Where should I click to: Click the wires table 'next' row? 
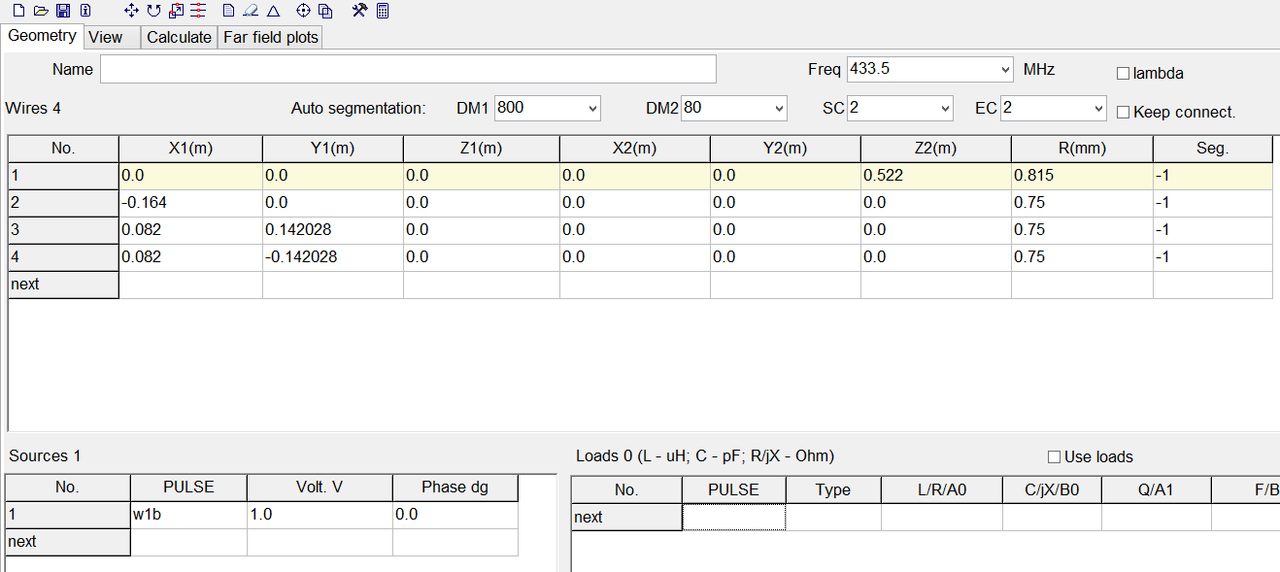tap(63, 284)
